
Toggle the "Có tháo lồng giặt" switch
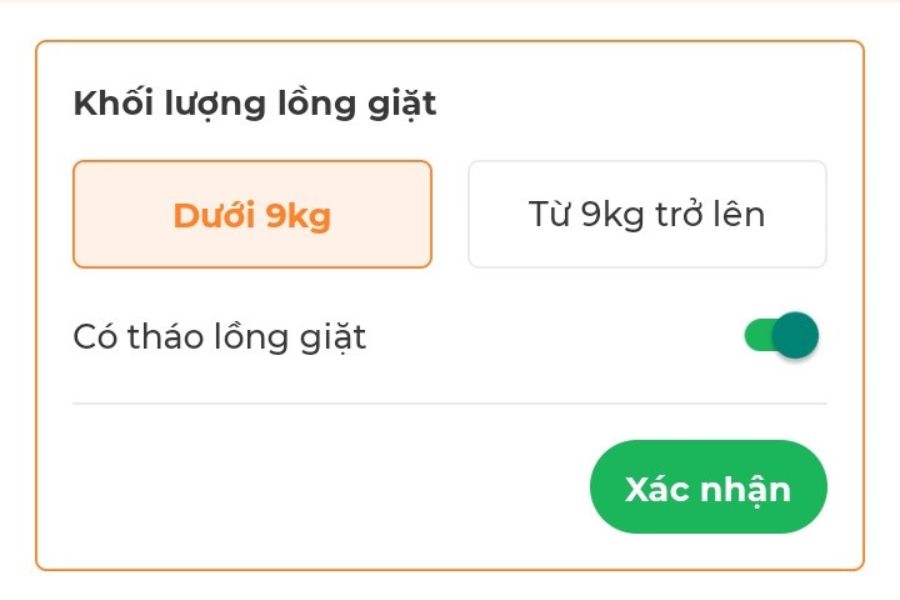781,336
